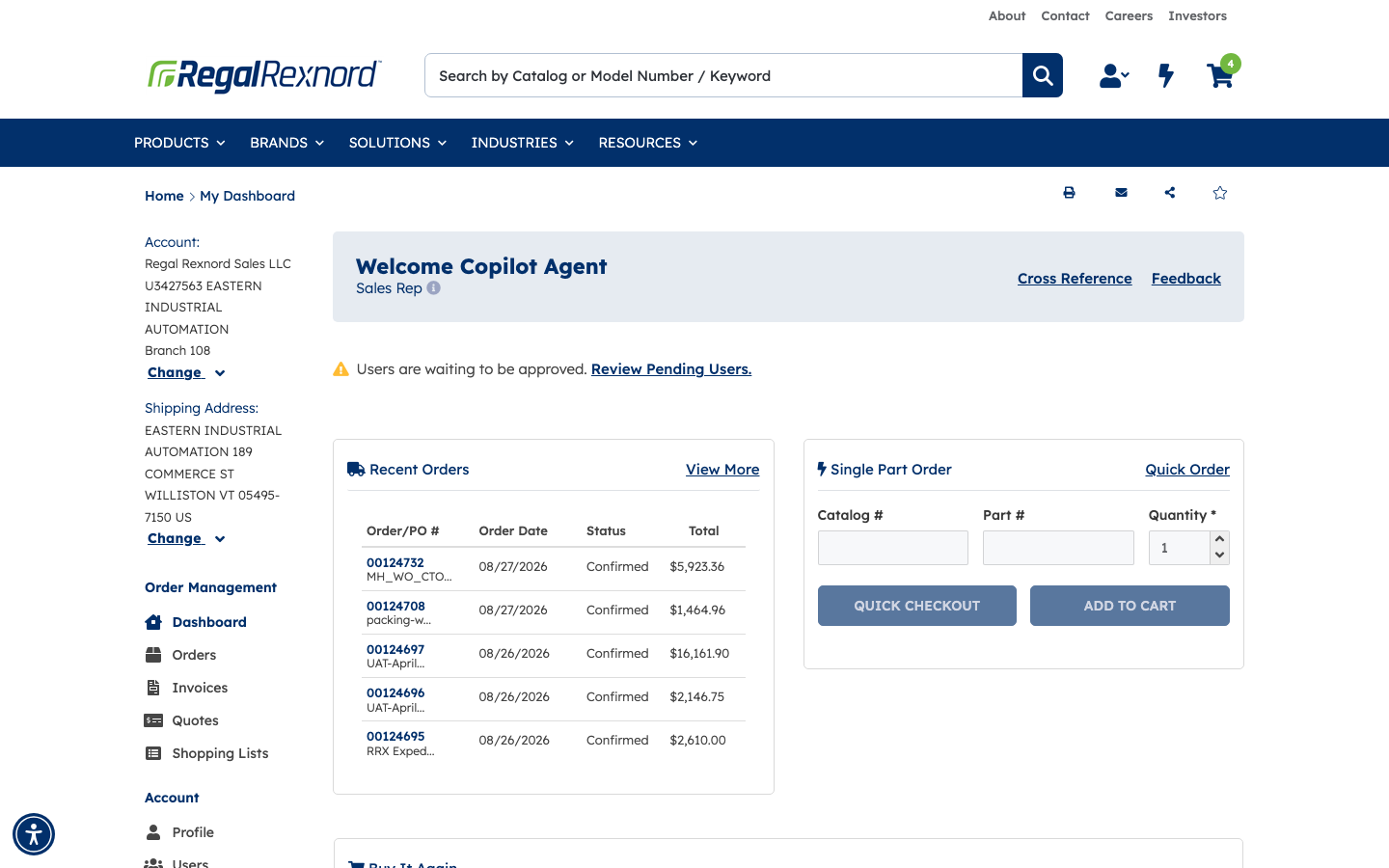Open the Cross Reference link

click(1075, 279)
